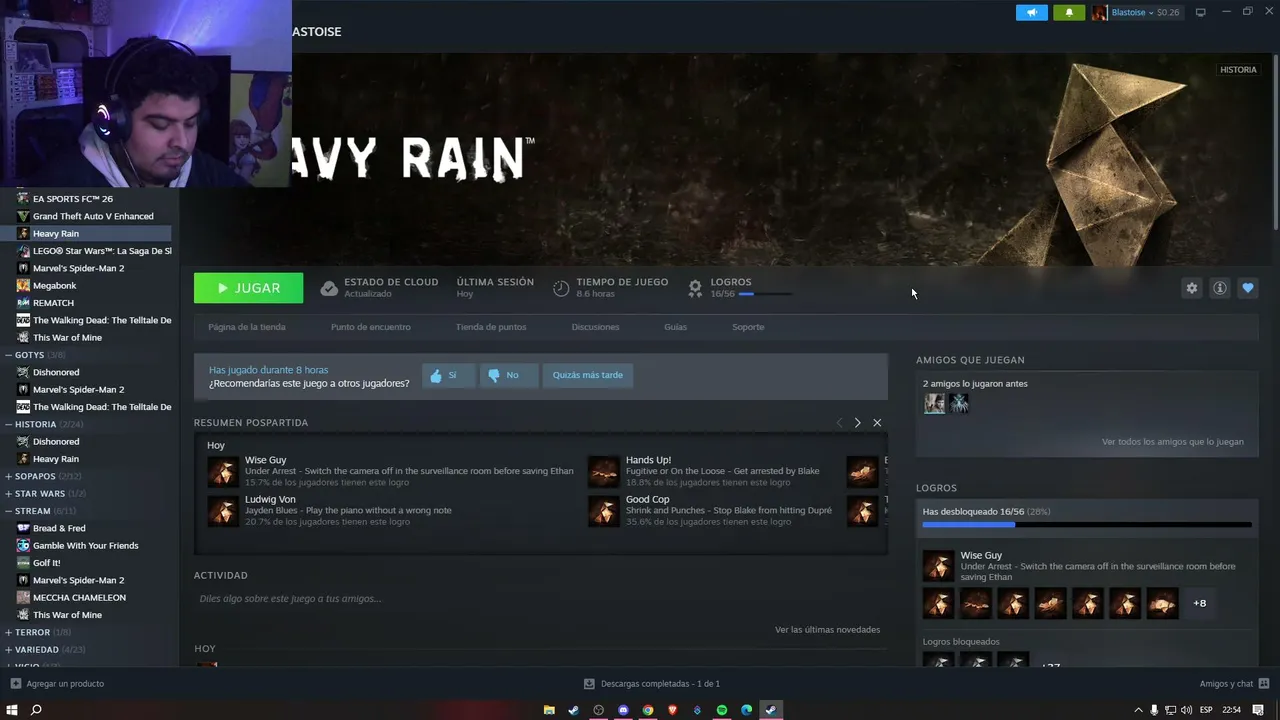Click the achievements progress bar in the Logros panel
The height and width of the screenshot is (720, 1280).
1087,524
